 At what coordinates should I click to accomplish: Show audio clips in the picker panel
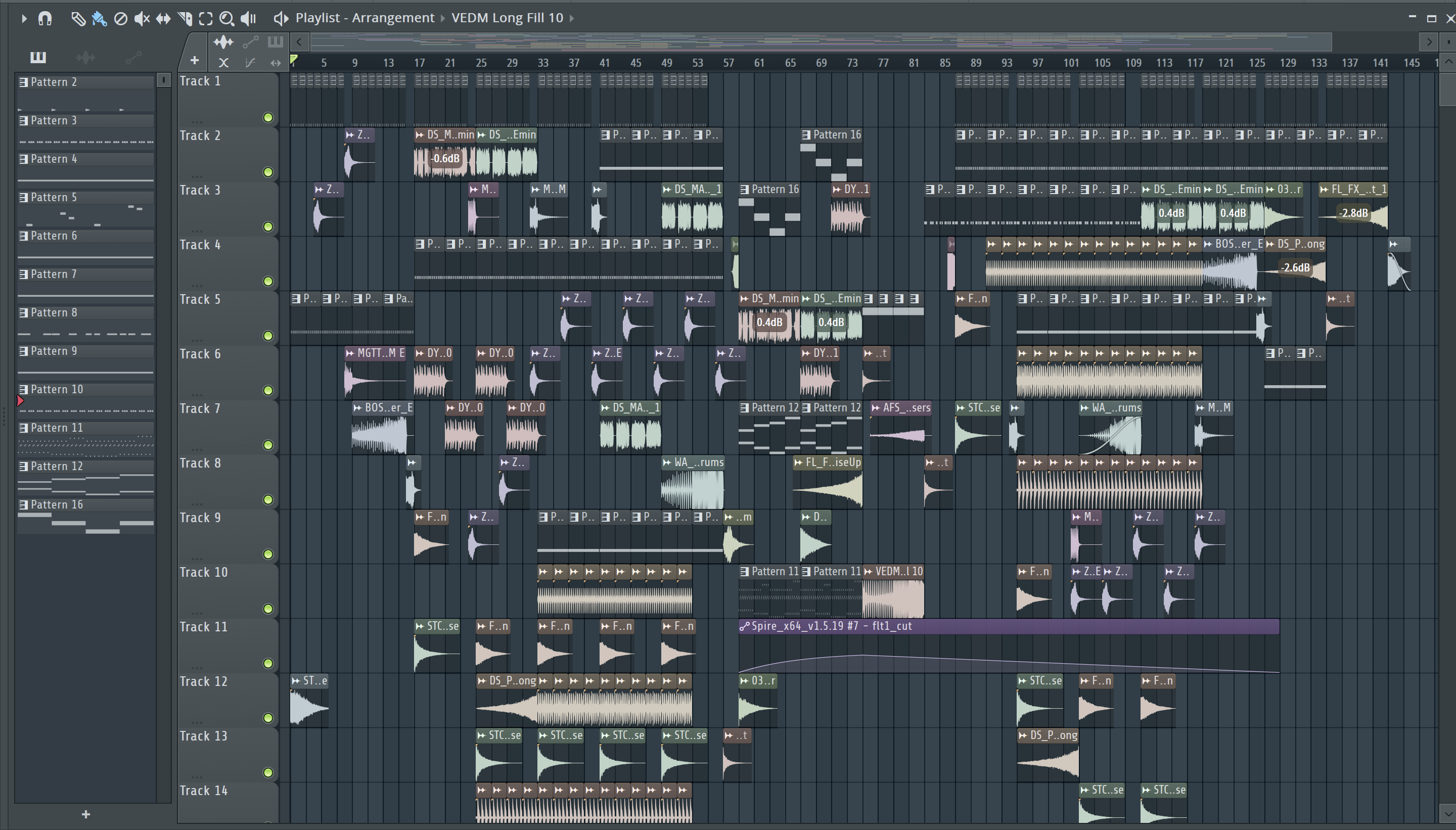[85, 57]
